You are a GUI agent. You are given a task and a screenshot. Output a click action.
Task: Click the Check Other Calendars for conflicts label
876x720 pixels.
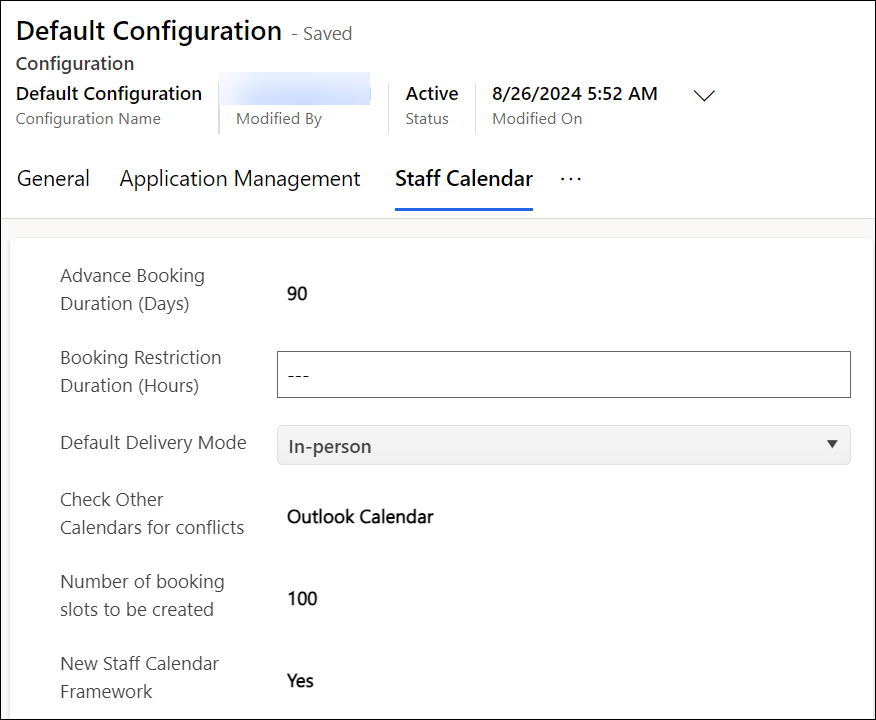[152, 514]
